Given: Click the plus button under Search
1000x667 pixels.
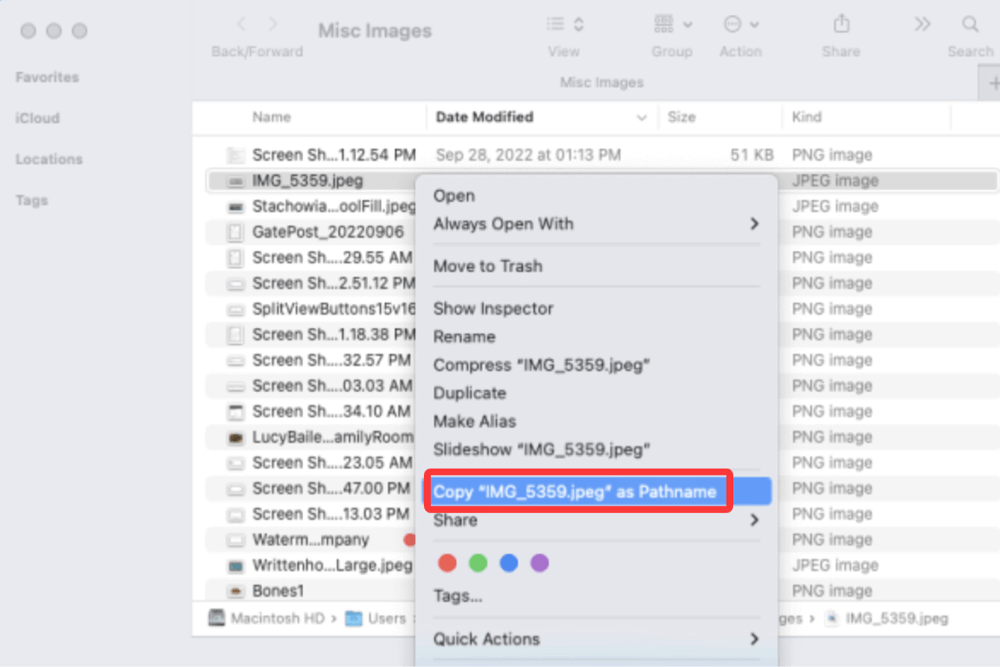Looking at the screenshot, I should [x=990, y=84].
